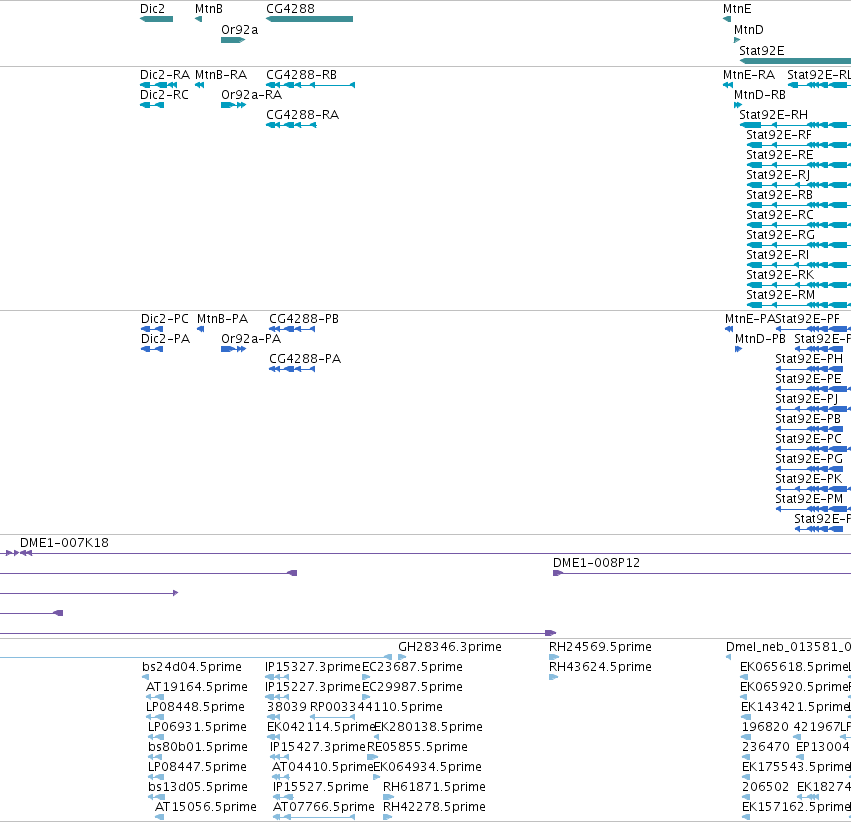Click the bs80b01.5prime EST

[155, 757]
